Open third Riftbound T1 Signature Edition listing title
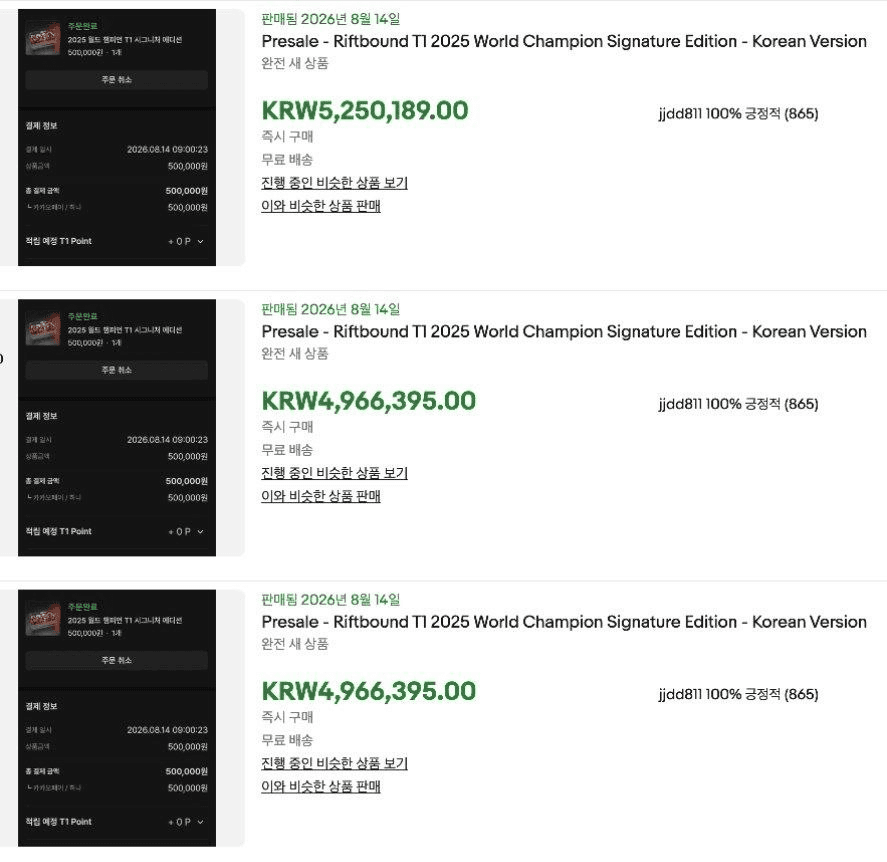This screenshot has height=862, width=887. tap(564, 622)
